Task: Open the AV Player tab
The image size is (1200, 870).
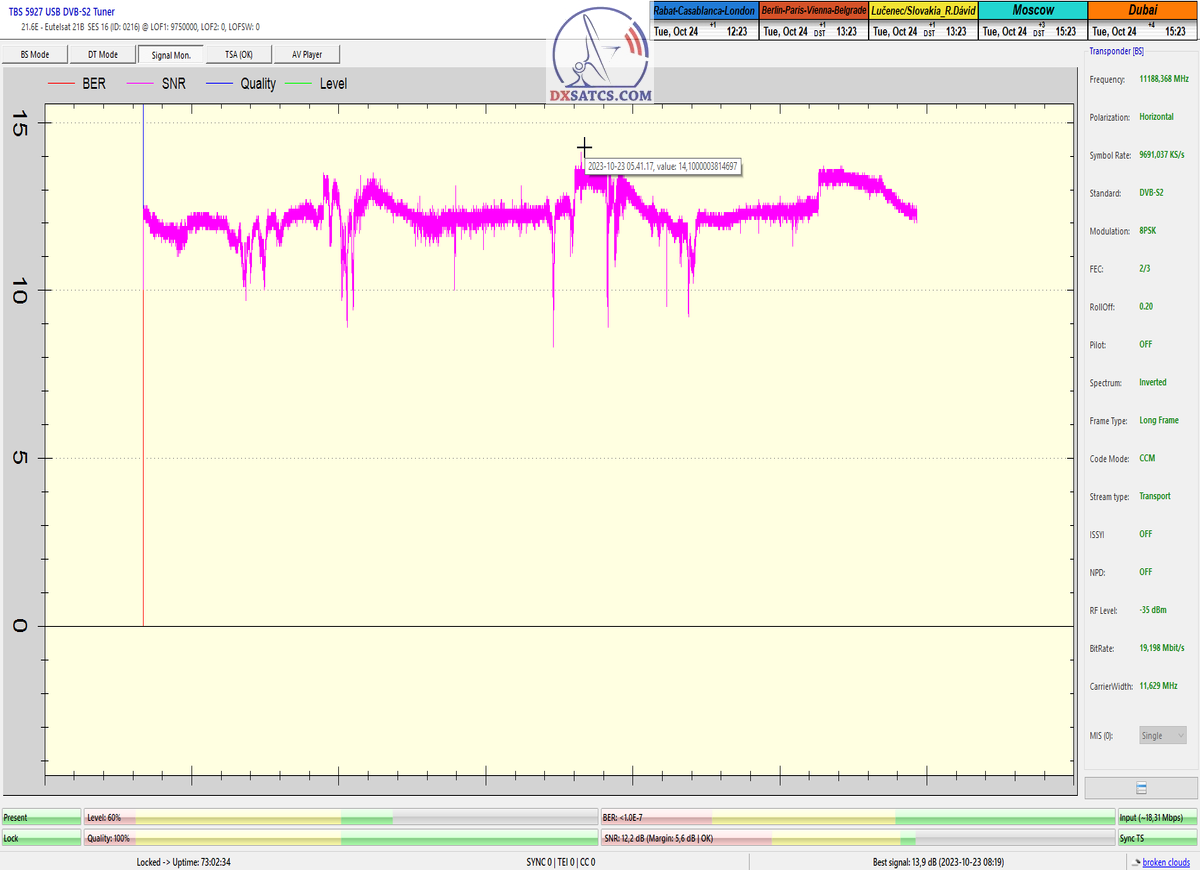Action: point(306,54)
